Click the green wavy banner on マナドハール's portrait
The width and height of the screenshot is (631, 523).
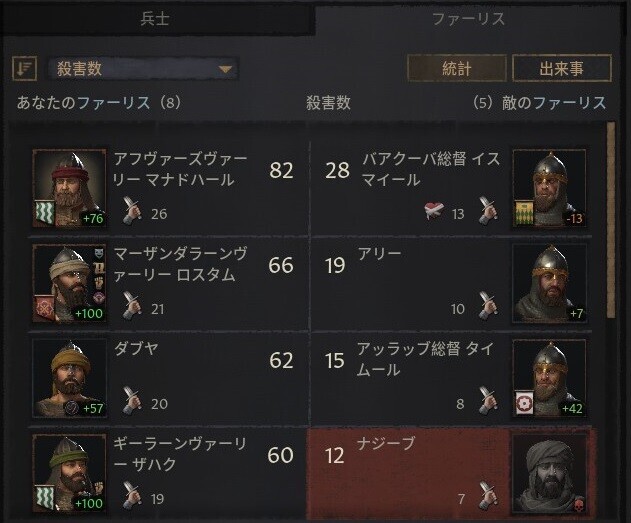44,212
